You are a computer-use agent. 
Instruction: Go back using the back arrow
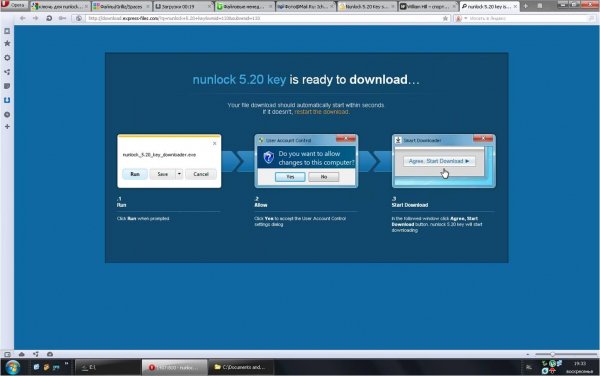click(x=23, y=18)
